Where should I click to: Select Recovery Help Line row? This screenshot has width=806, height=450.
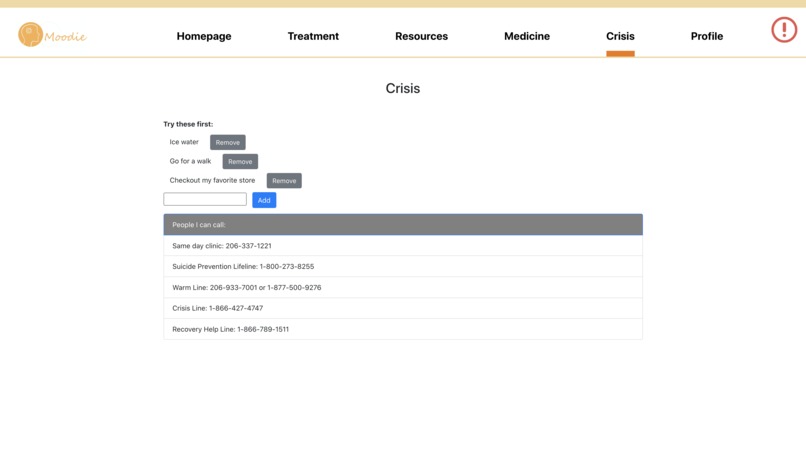tap(403, 329)
